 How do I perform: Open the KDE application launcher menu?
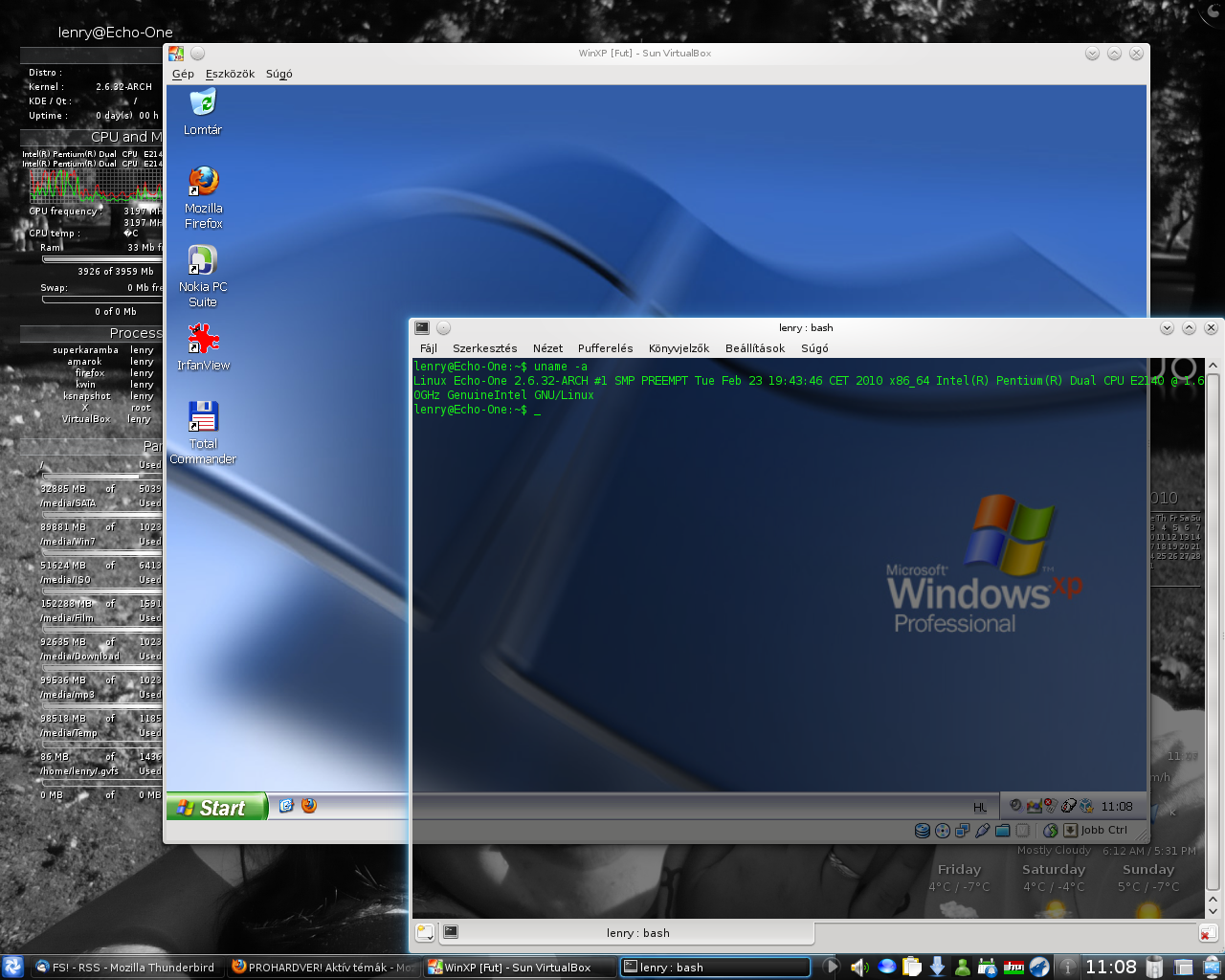(12, 967)
